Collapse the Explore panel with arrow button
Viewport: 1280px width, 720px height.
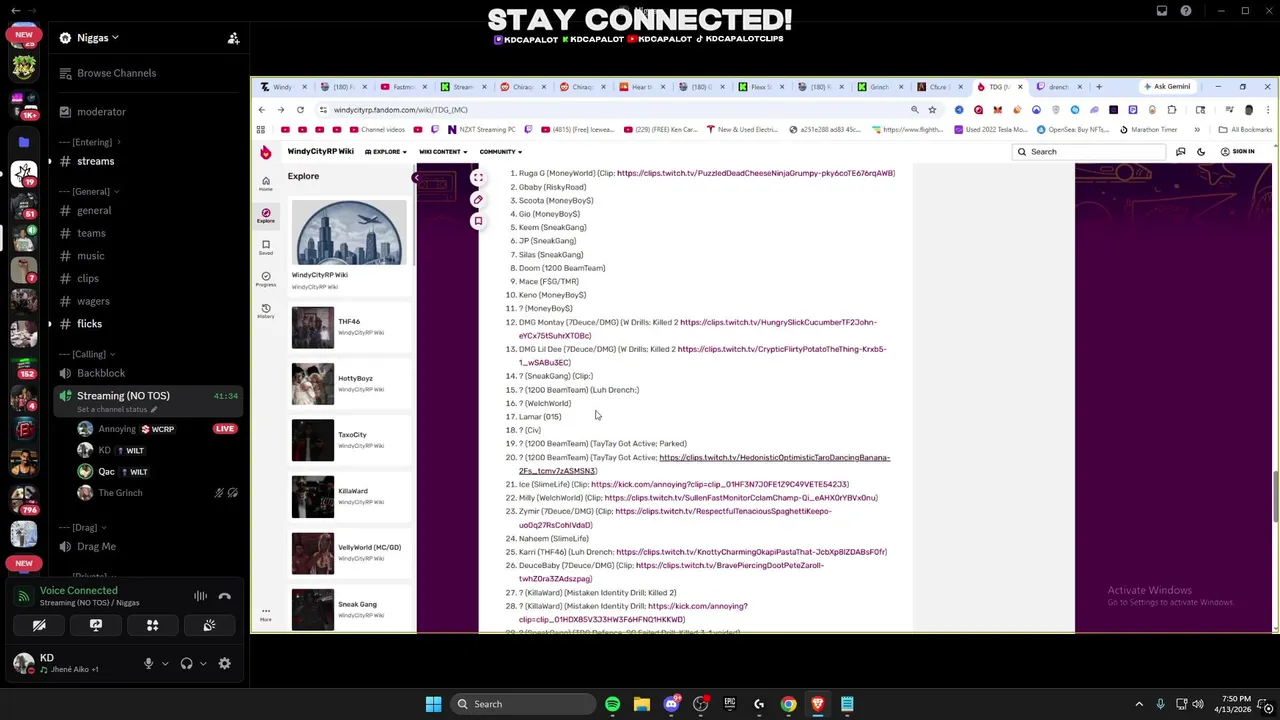pyautogui.click(x=416, y=178)
